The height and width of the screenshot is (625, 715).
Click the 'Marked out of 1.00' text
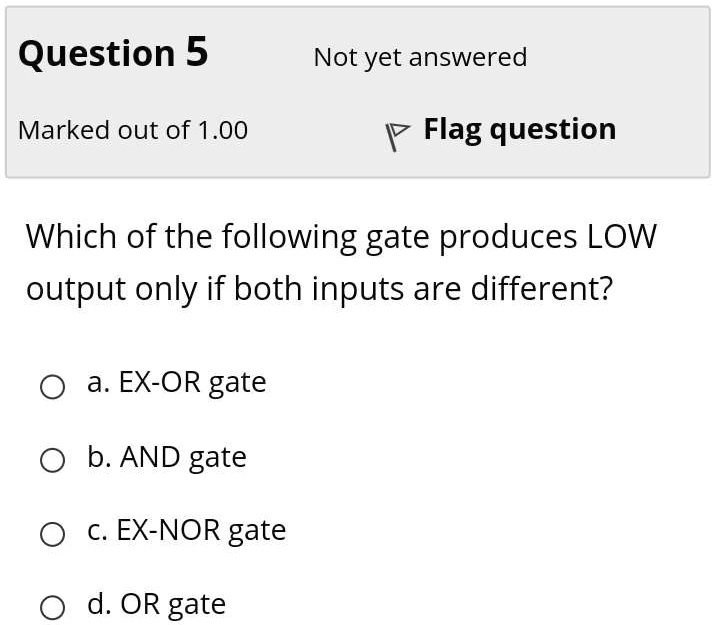pos(133,130)
